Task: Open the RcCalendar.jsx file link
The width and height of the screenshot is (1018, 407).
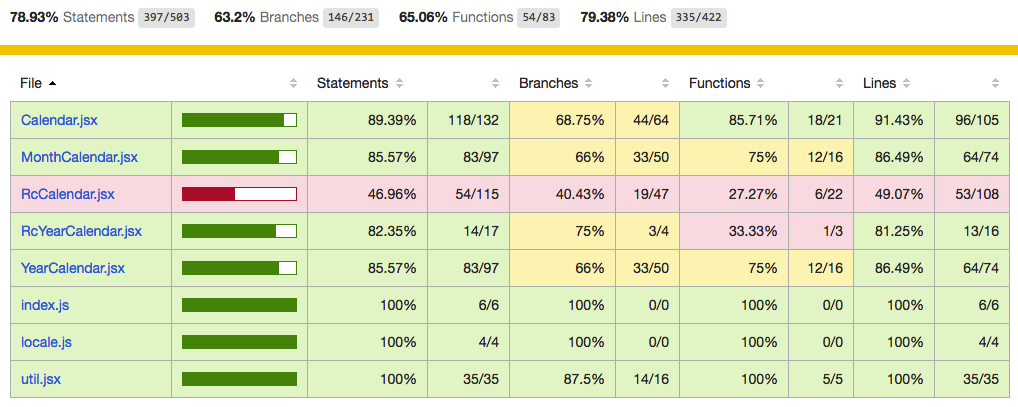Action: (68, 194)
